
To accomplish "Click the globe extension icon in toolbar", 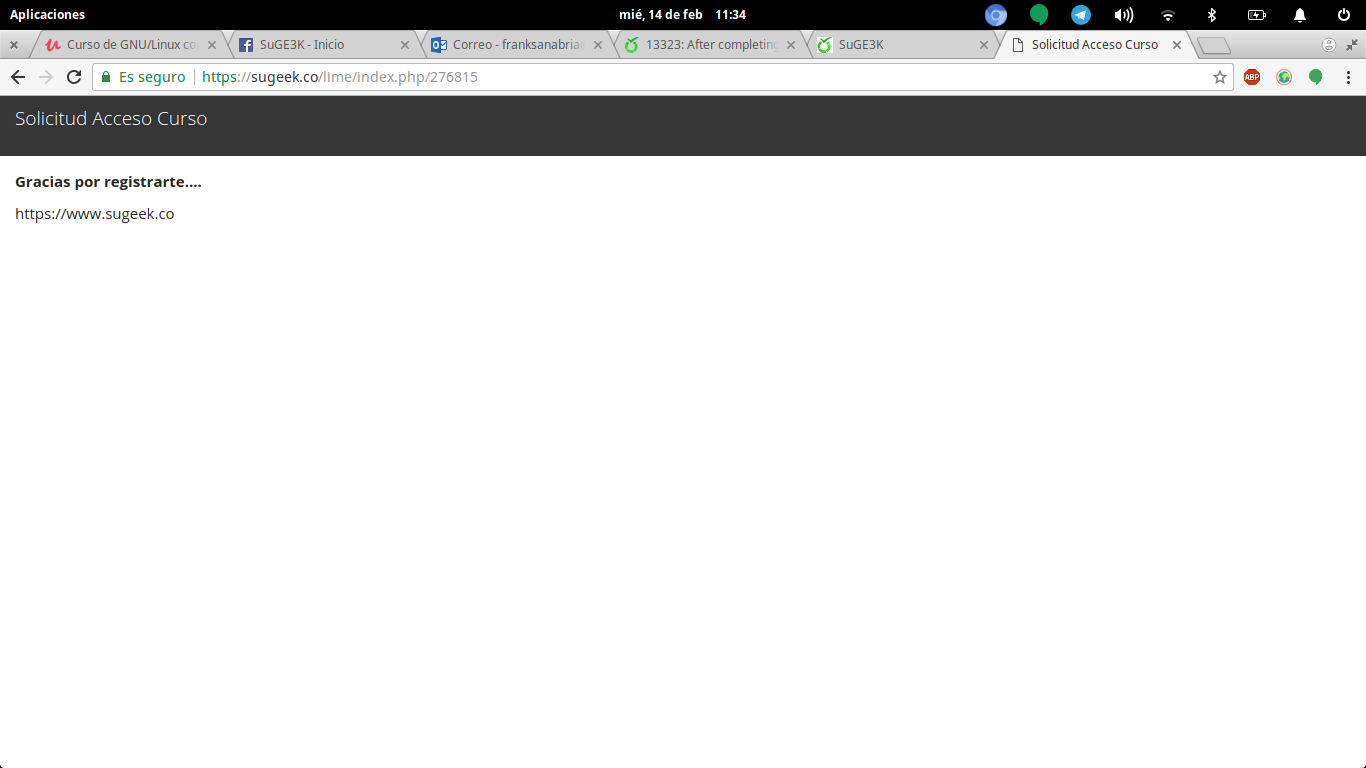I will tap(1284, 77).
